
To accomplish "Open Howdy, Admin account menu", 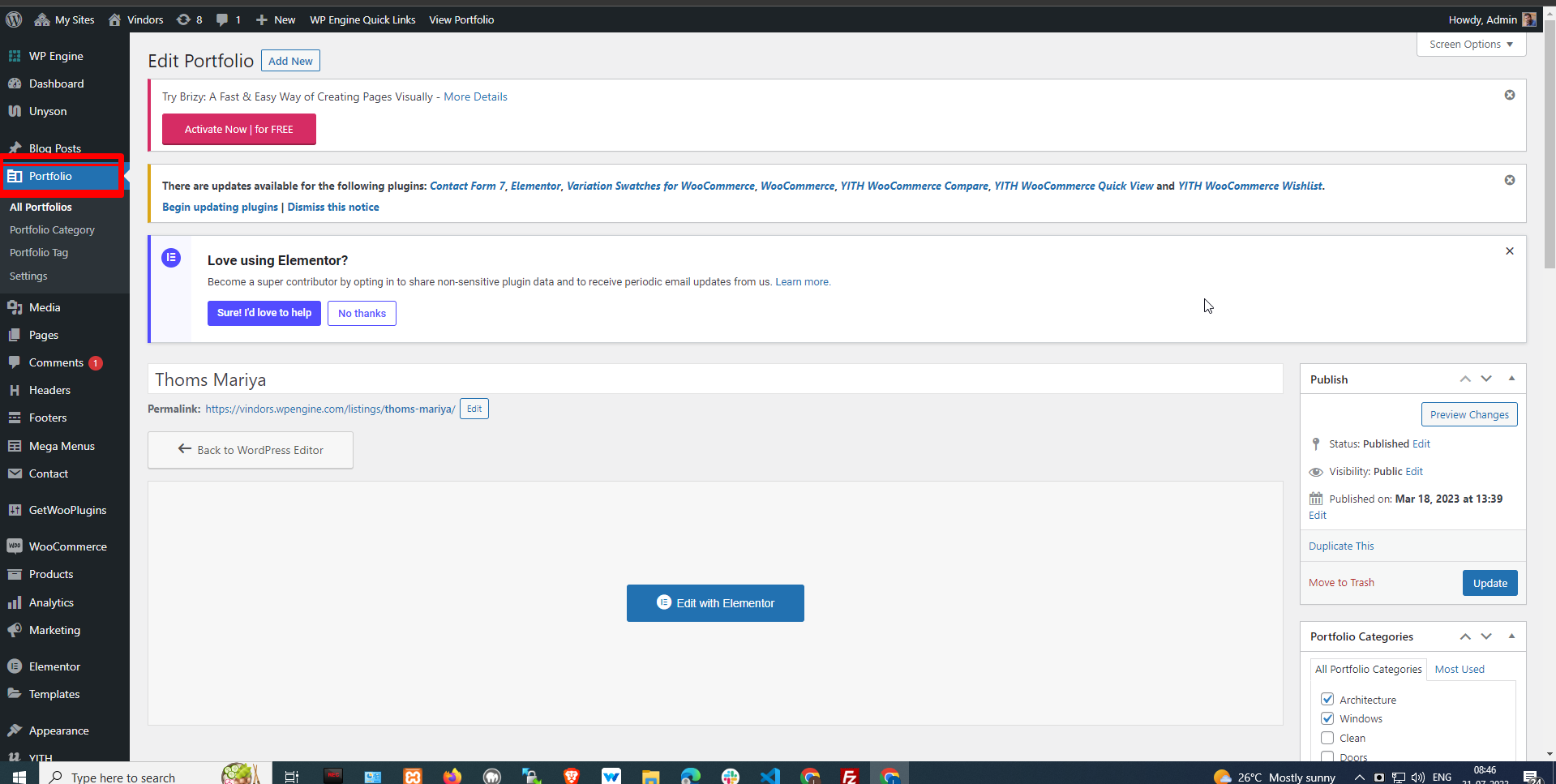I will click(x=1492, y=19).
